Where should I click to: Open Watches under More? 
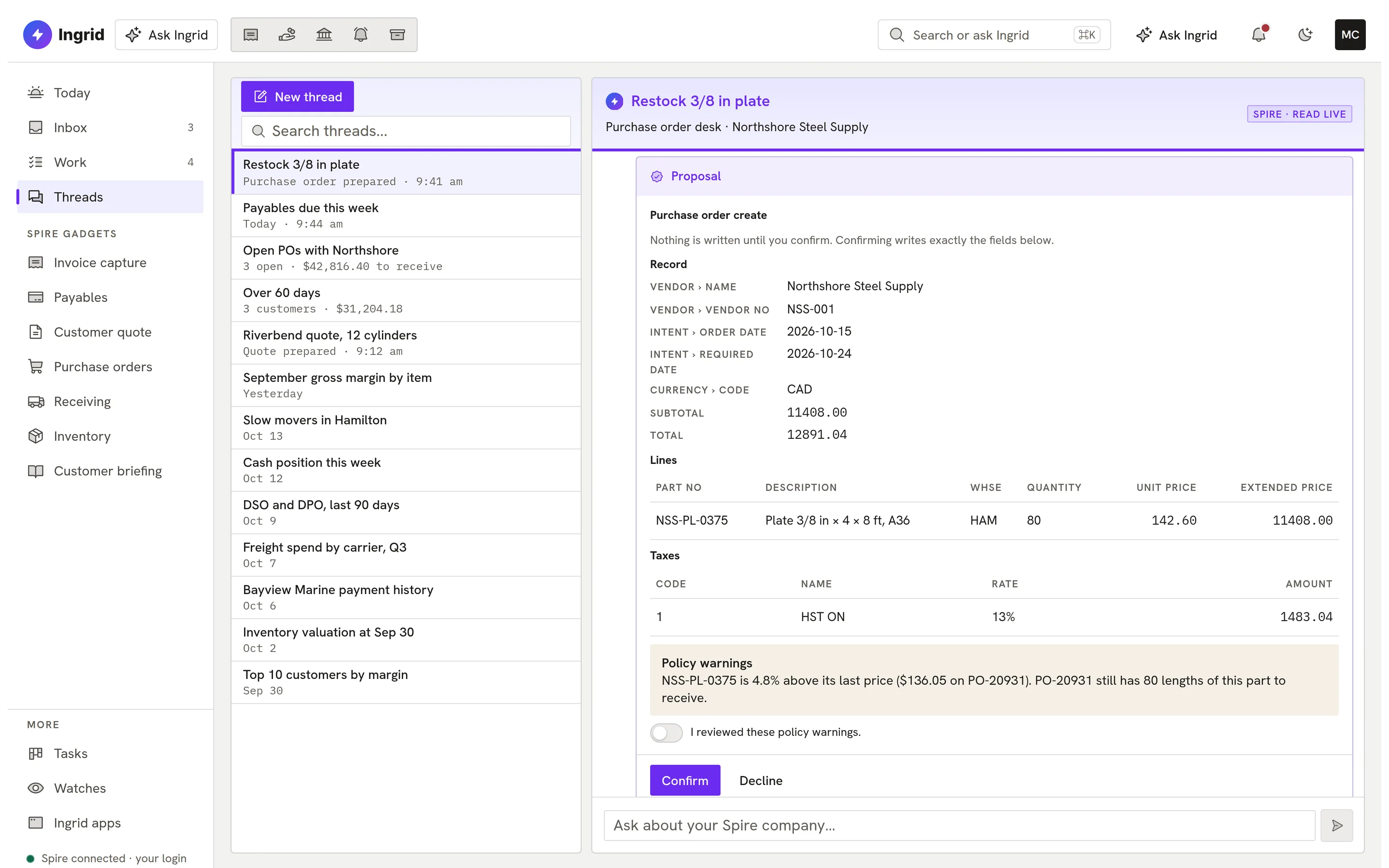110,788
